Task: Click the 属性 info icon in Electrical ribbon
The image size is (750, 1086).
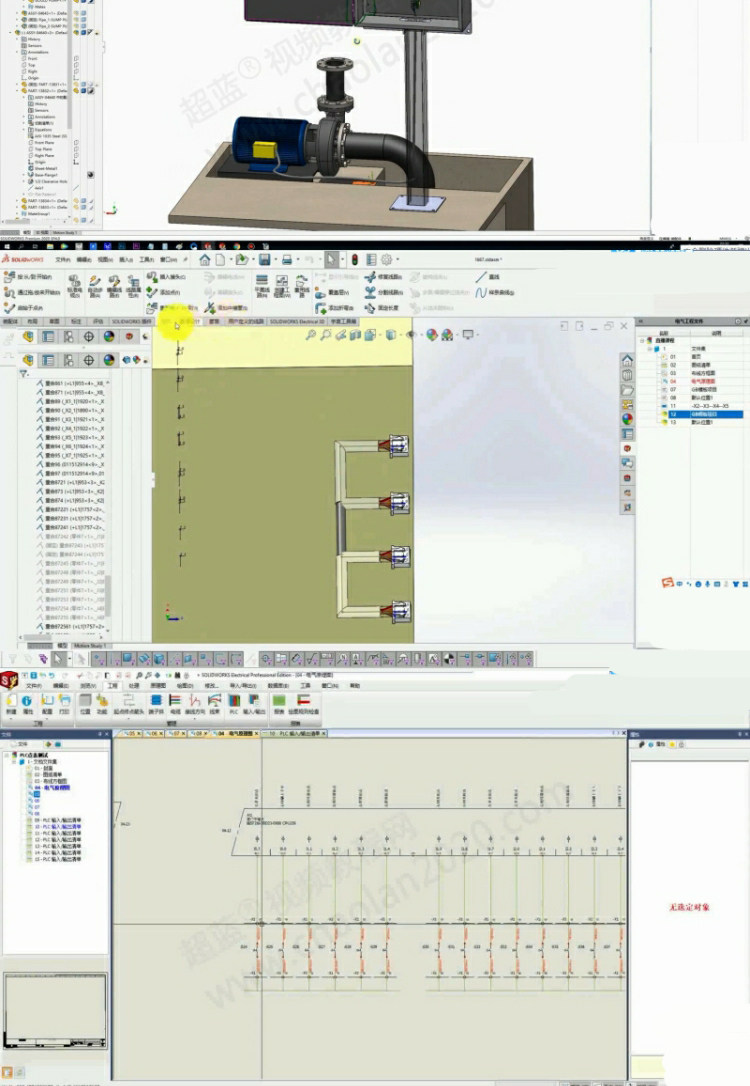Action: 28,704
